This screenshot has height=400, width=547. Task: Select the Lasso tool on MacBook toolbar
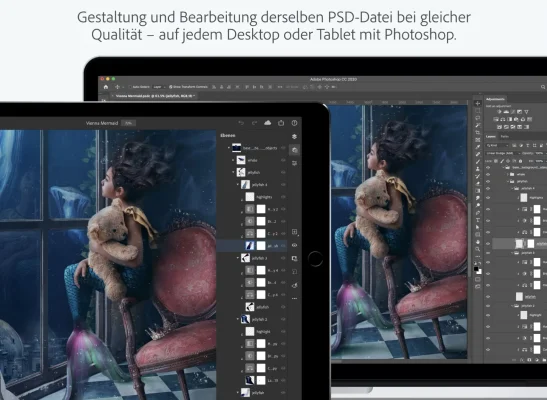(x=478, y=118)
